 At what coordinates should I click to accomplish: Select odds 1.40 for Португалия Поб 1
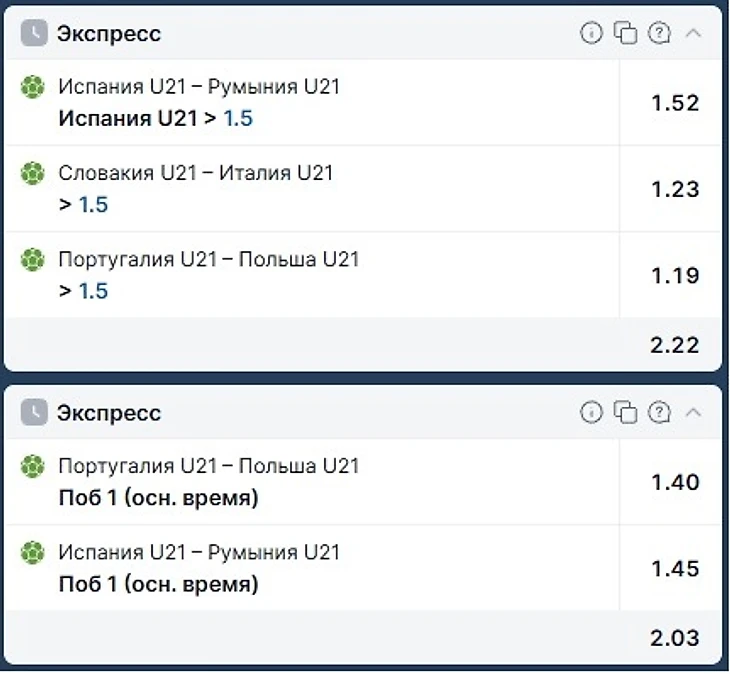(x=675, y=482)
